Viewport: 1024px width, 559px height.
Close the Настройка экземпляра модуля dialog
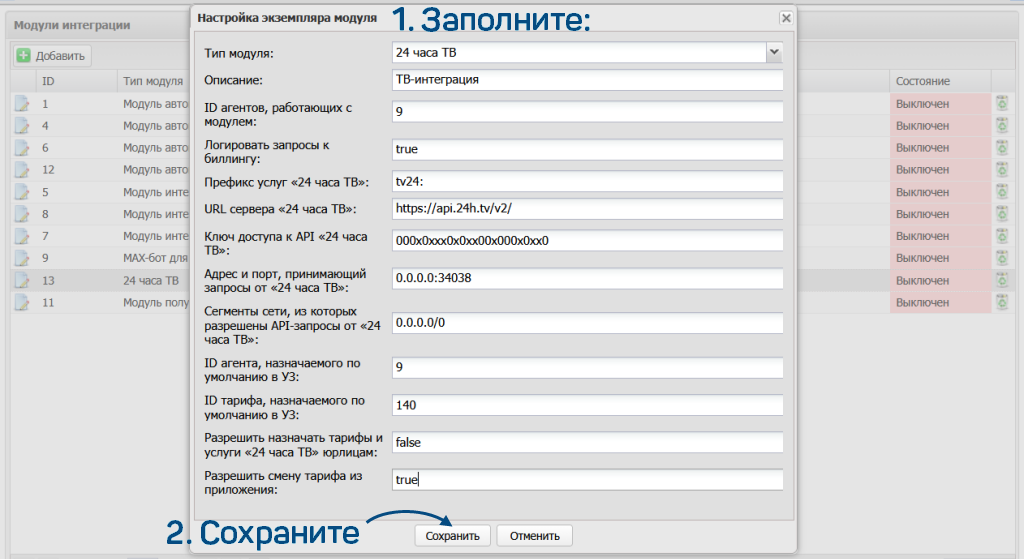tap(786, 18)
